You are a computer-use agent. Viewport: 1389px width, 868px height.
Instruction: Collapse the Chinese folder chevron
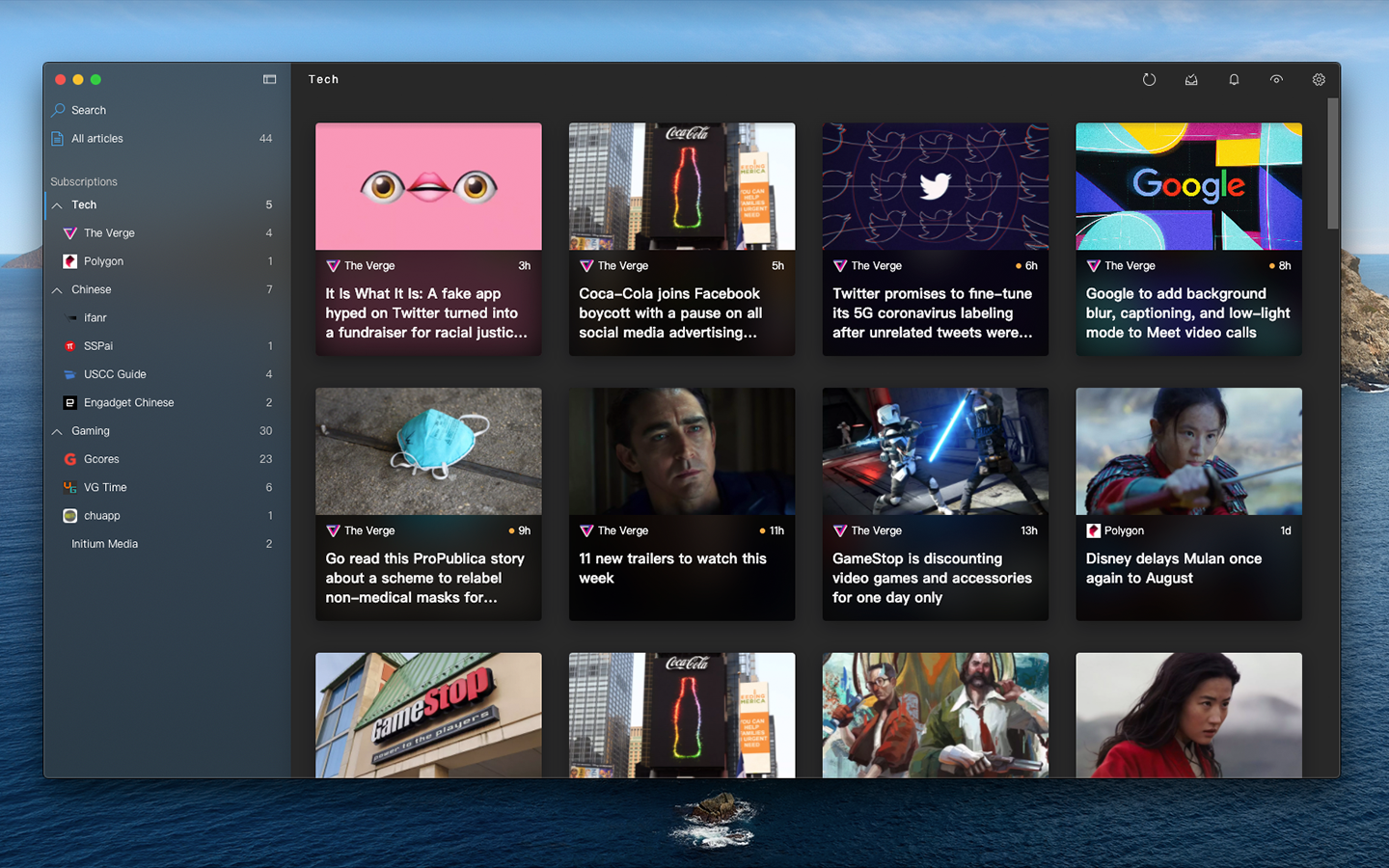57,290
